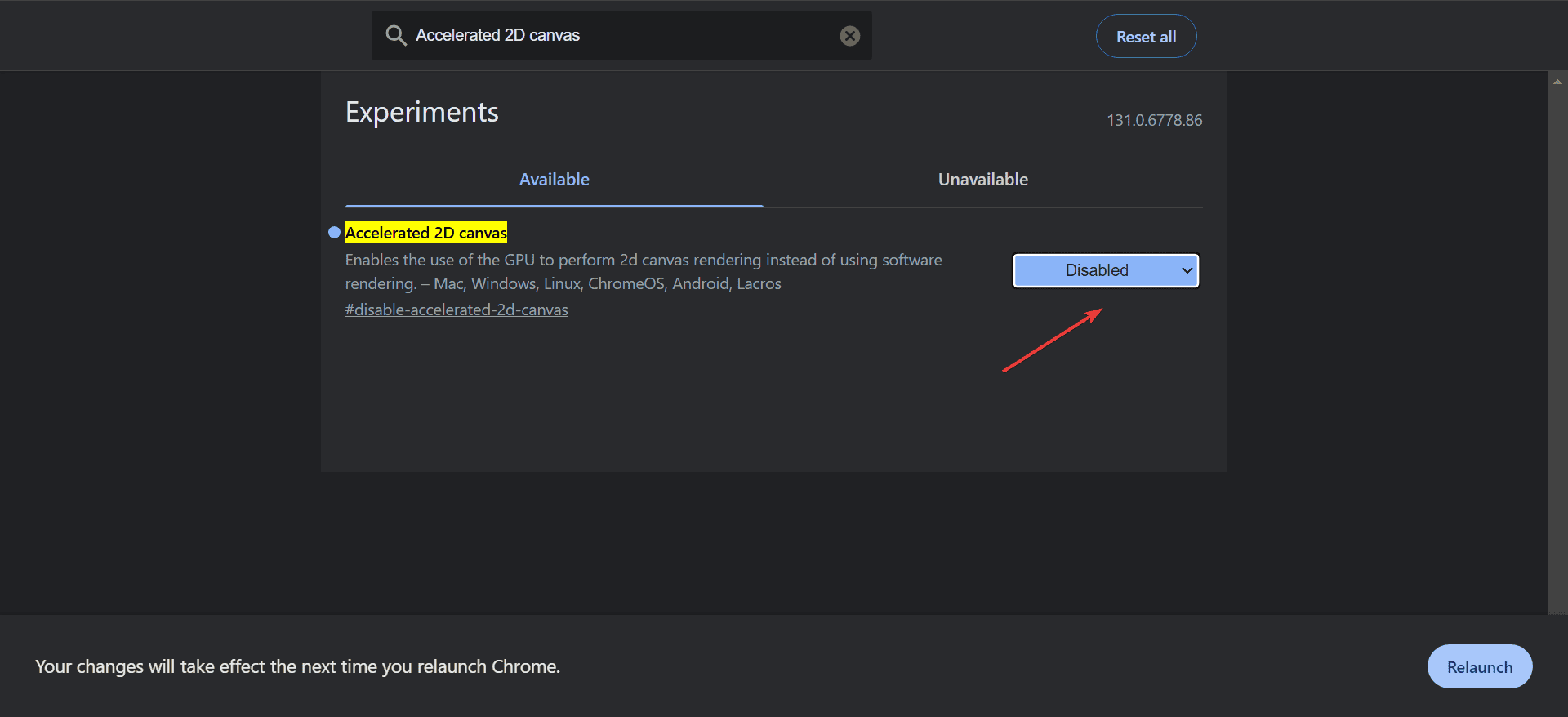Click the version number 131.0.6778.86
This screenshot has height=717, width=1568.
[1154, 120]
